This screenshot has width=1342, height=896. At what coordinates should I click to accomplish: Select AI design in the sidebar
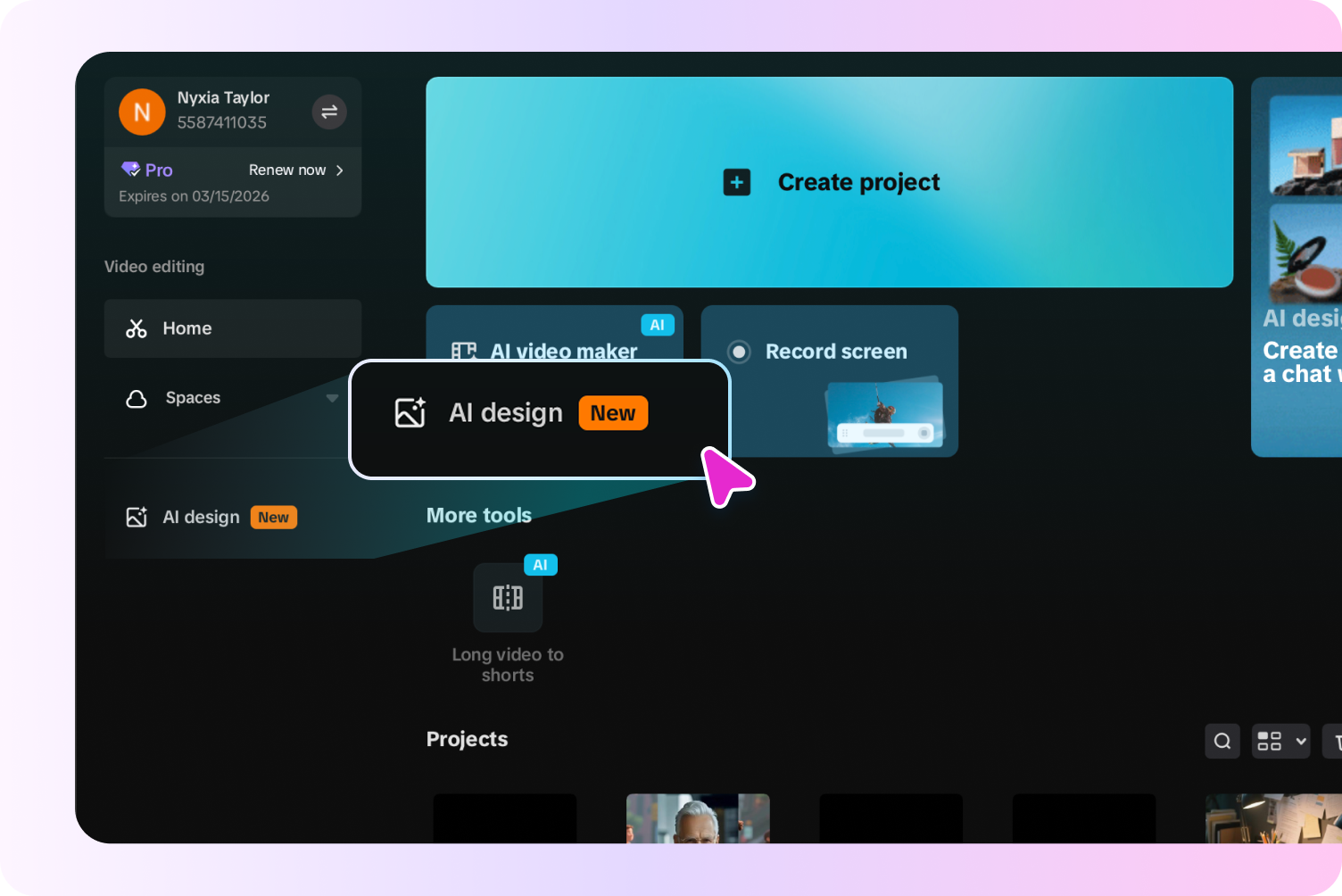[x=200, y=517]
